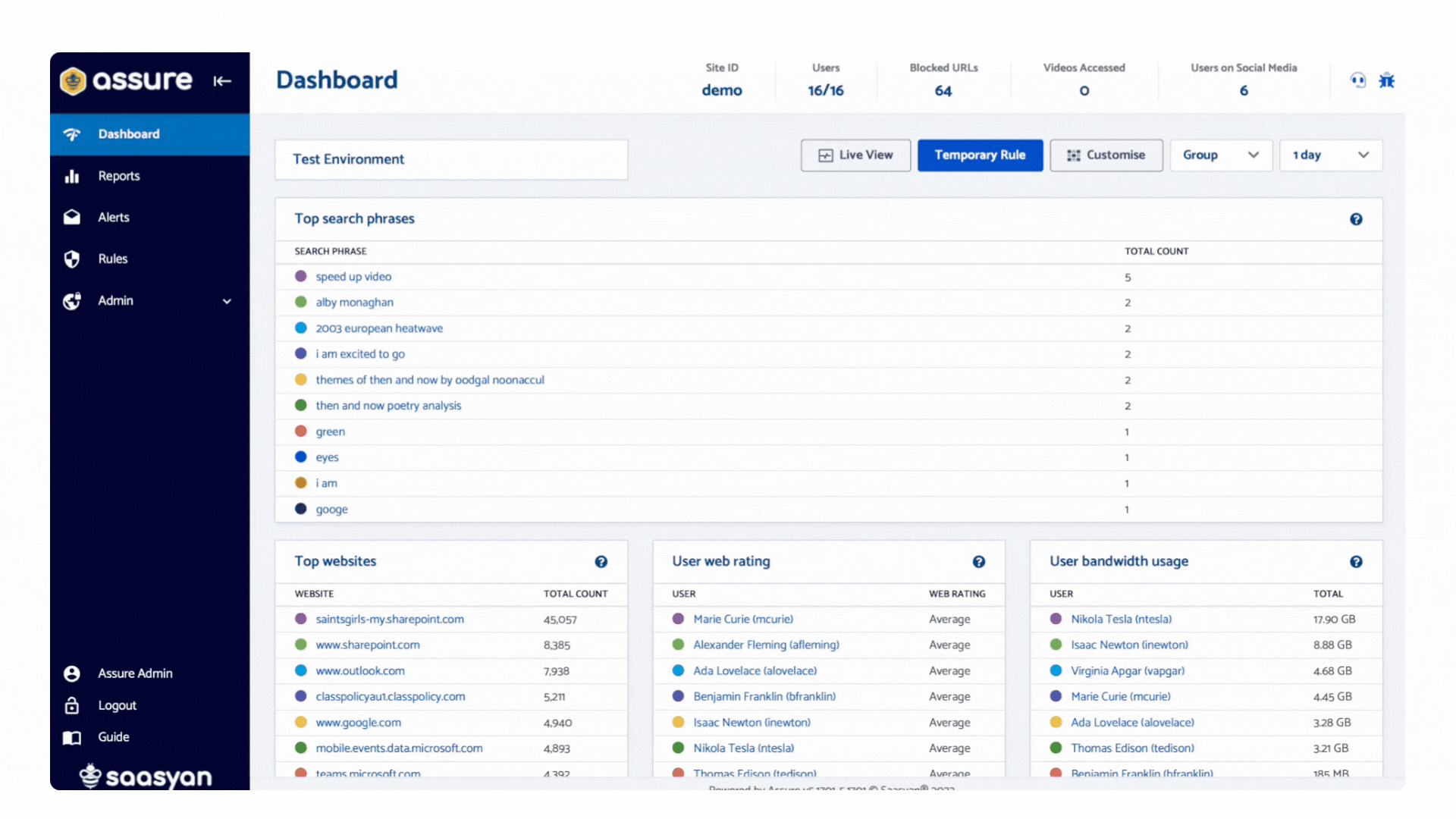Click the help icon on Top websites
The height and width of the screenshot is (819, 1456).
601,560
